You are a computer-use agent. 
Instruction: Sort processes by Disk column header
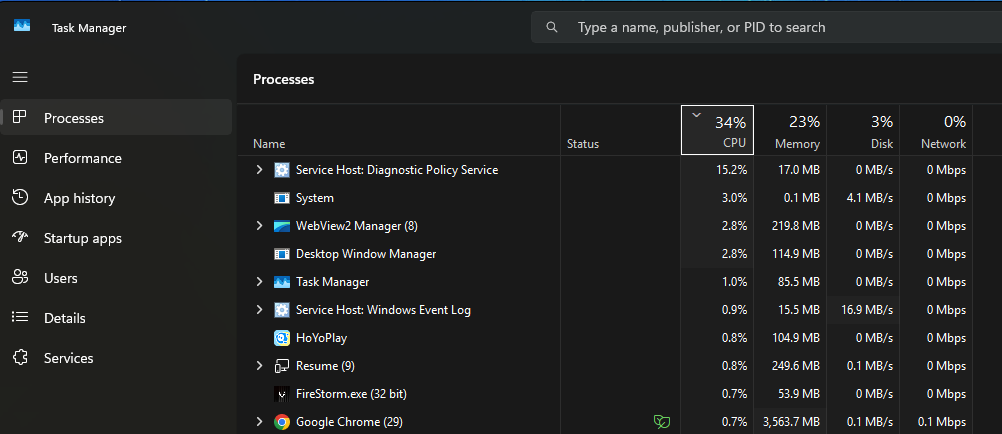point(863,130)
